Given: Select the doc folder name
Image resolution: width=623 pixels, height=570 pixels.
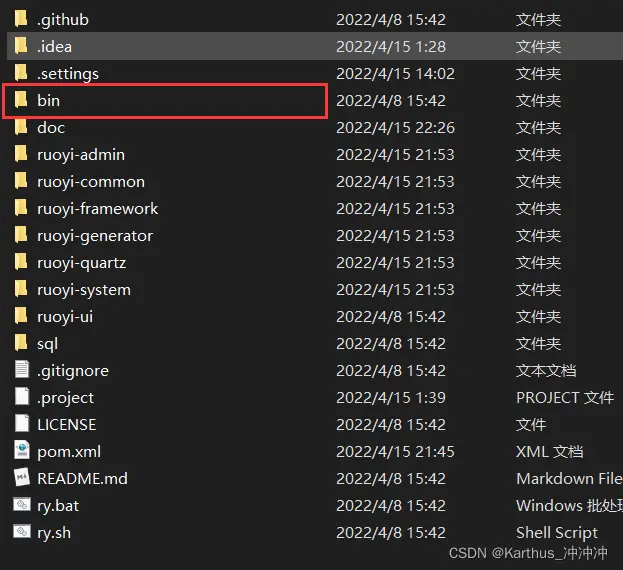Looking at the screenshot, I should [51, 127].
